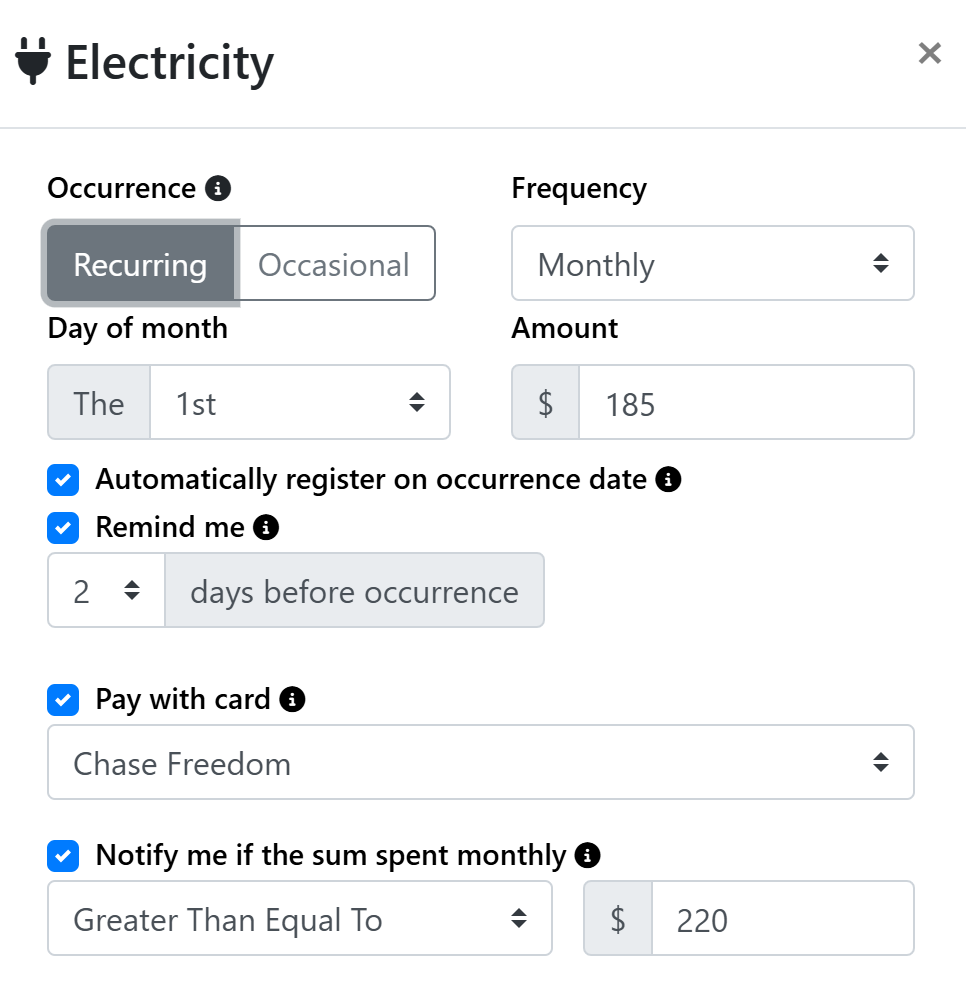This screenshot has height=982, width=966.
Task: Edit the notification threshold of 220
Action: coord(782,918)
